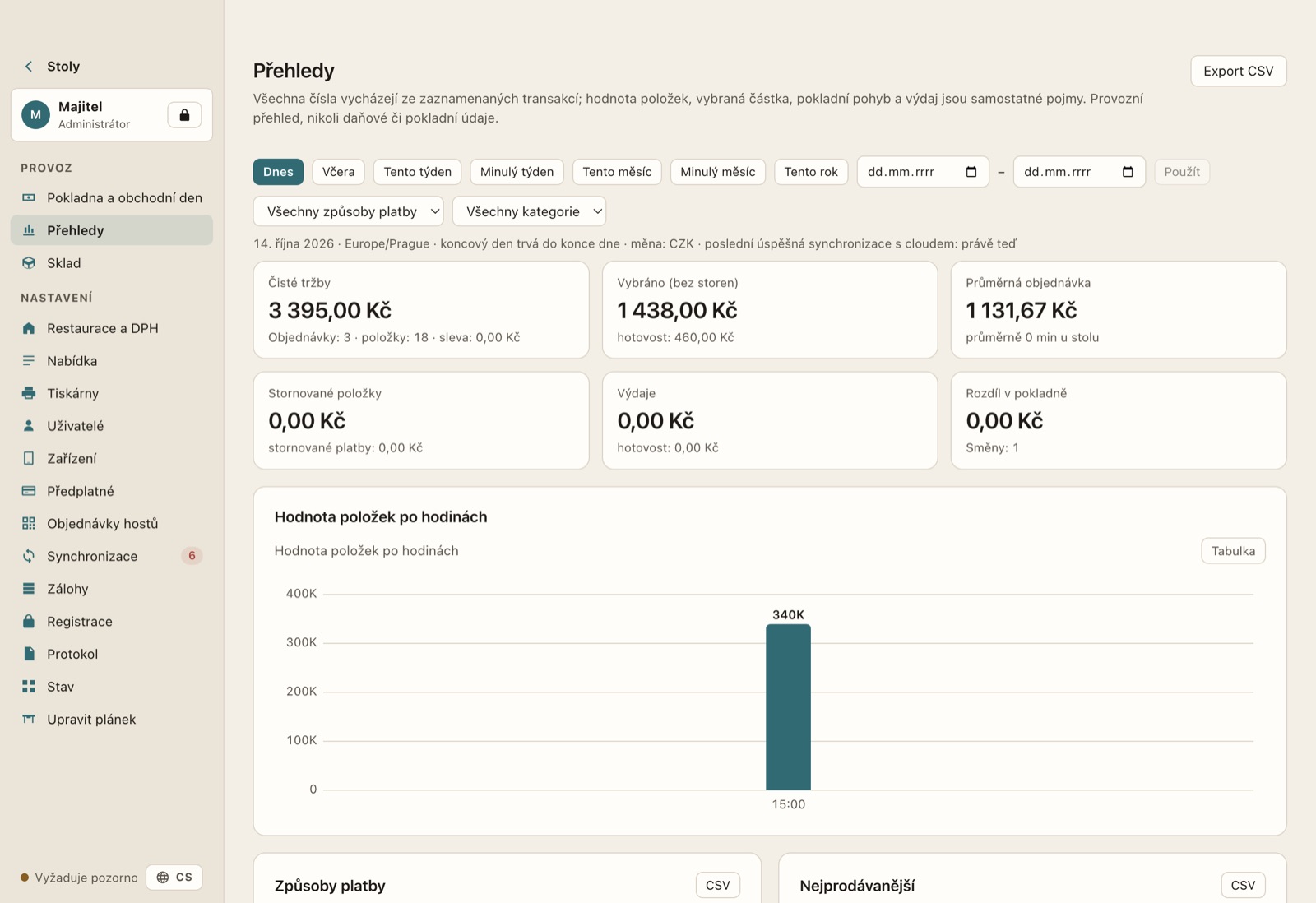Download CSV for Způsoby platby
Screen dimensions: 1316x903
point(717,886)
